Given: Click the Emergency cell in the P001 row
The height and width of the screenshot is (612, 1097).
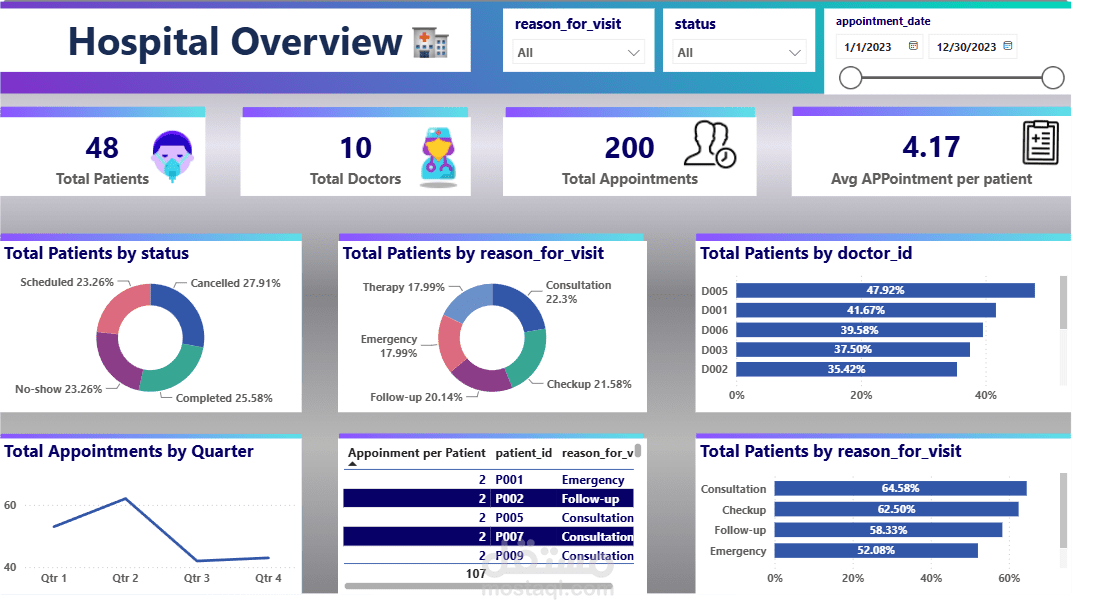Looking at the screenshot, I should click(593, 480).
